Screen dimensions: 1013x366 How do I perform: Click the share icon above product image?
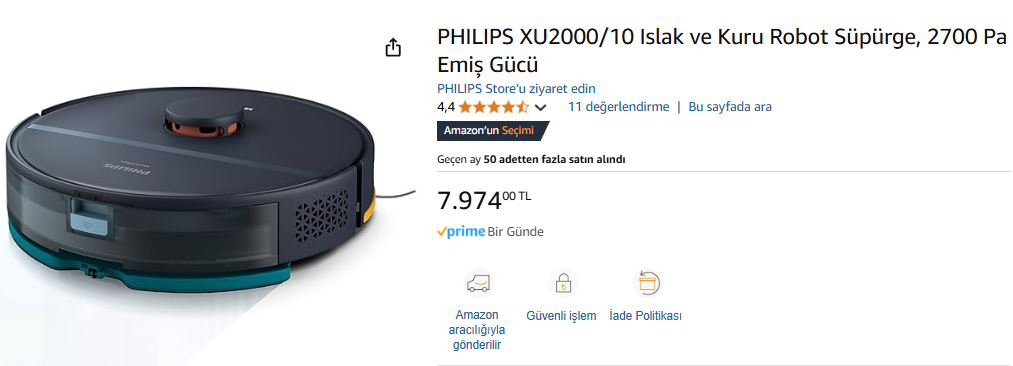click(393, 47)
